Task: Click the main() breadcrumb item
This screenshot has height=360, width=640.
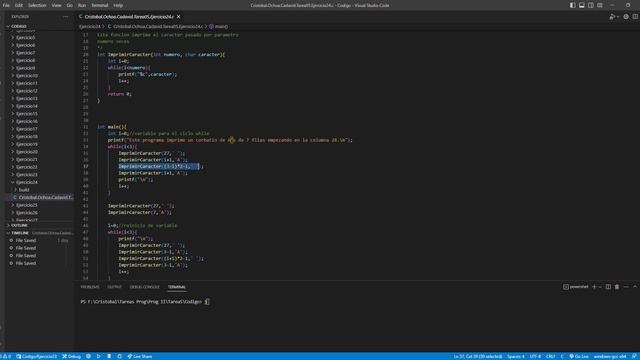Action: [x=219, y=26]
